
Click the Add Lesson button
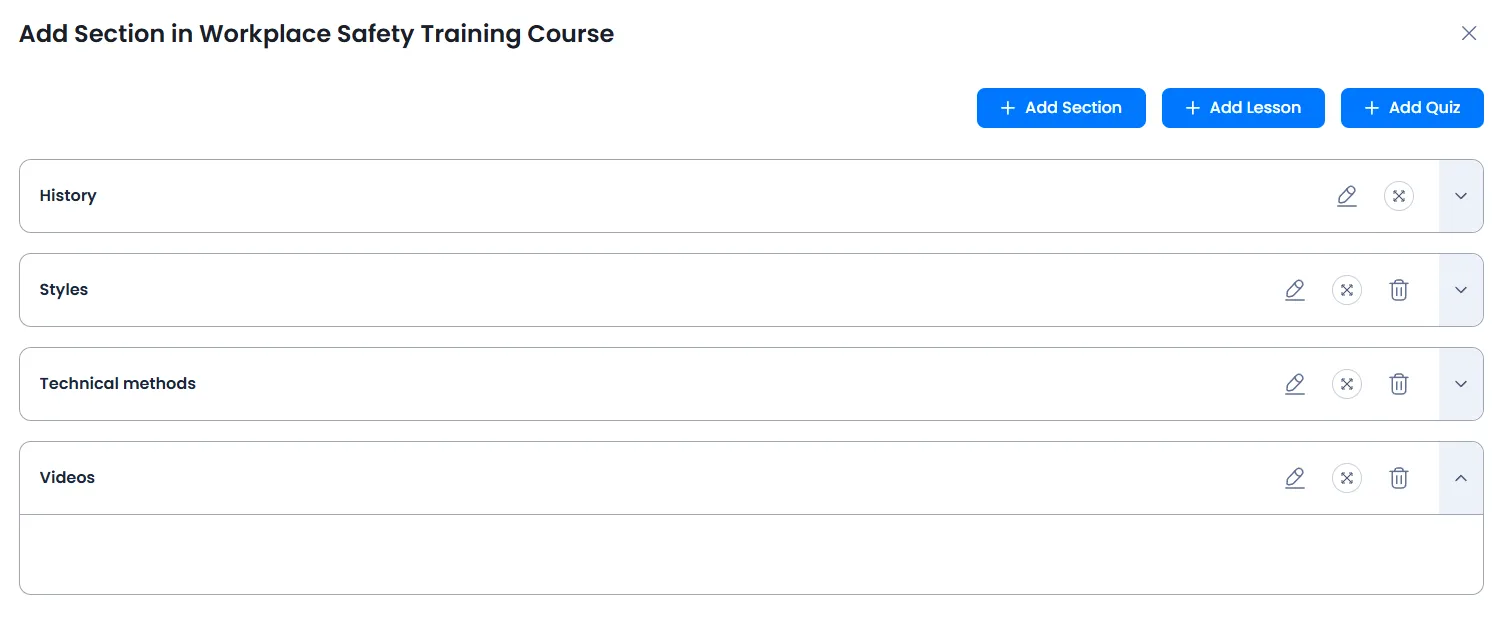click(x=1243, y=108)
